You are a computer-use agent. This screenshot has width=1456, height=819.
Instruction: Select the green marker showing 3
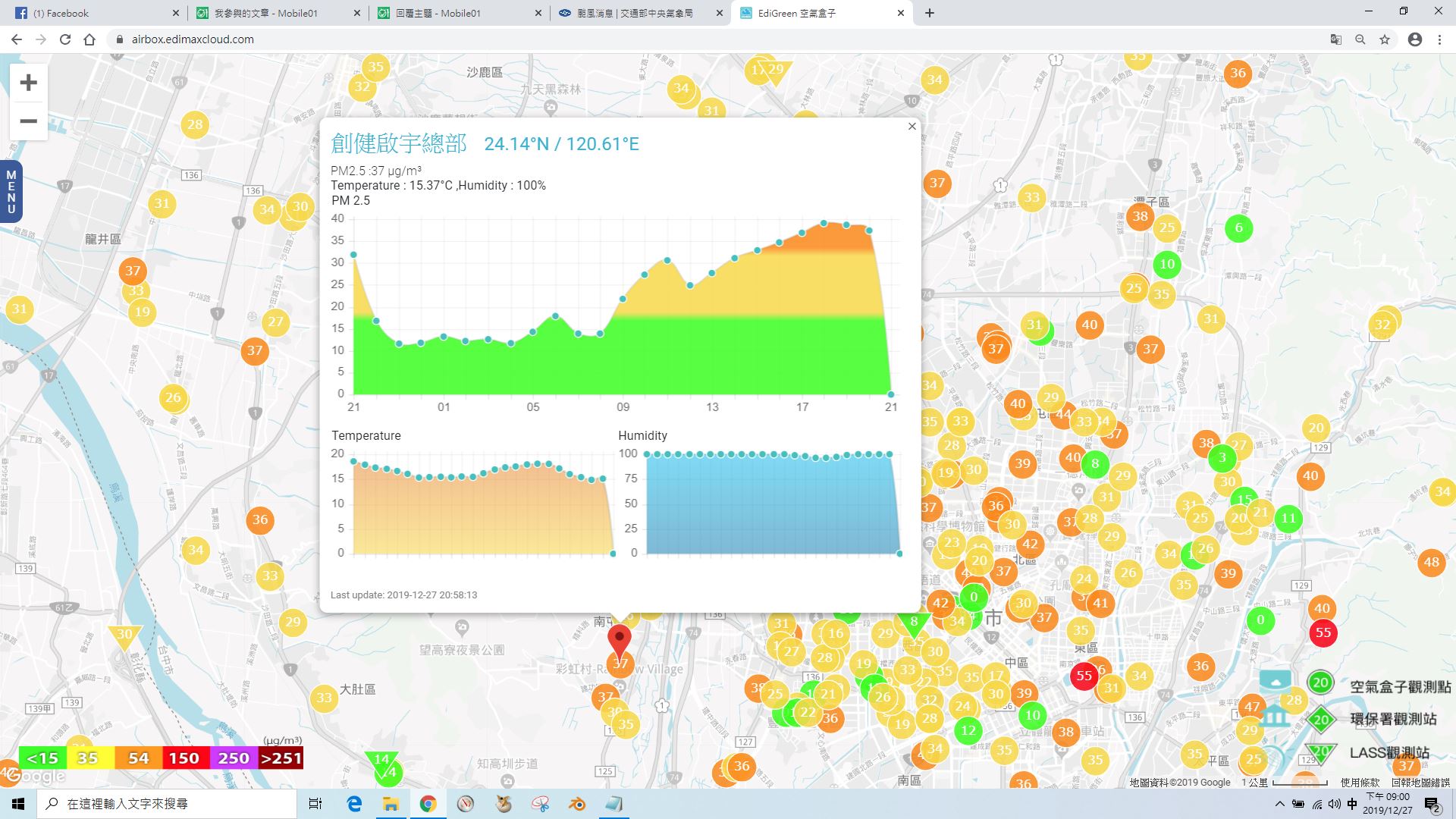tap(1222, 457)
